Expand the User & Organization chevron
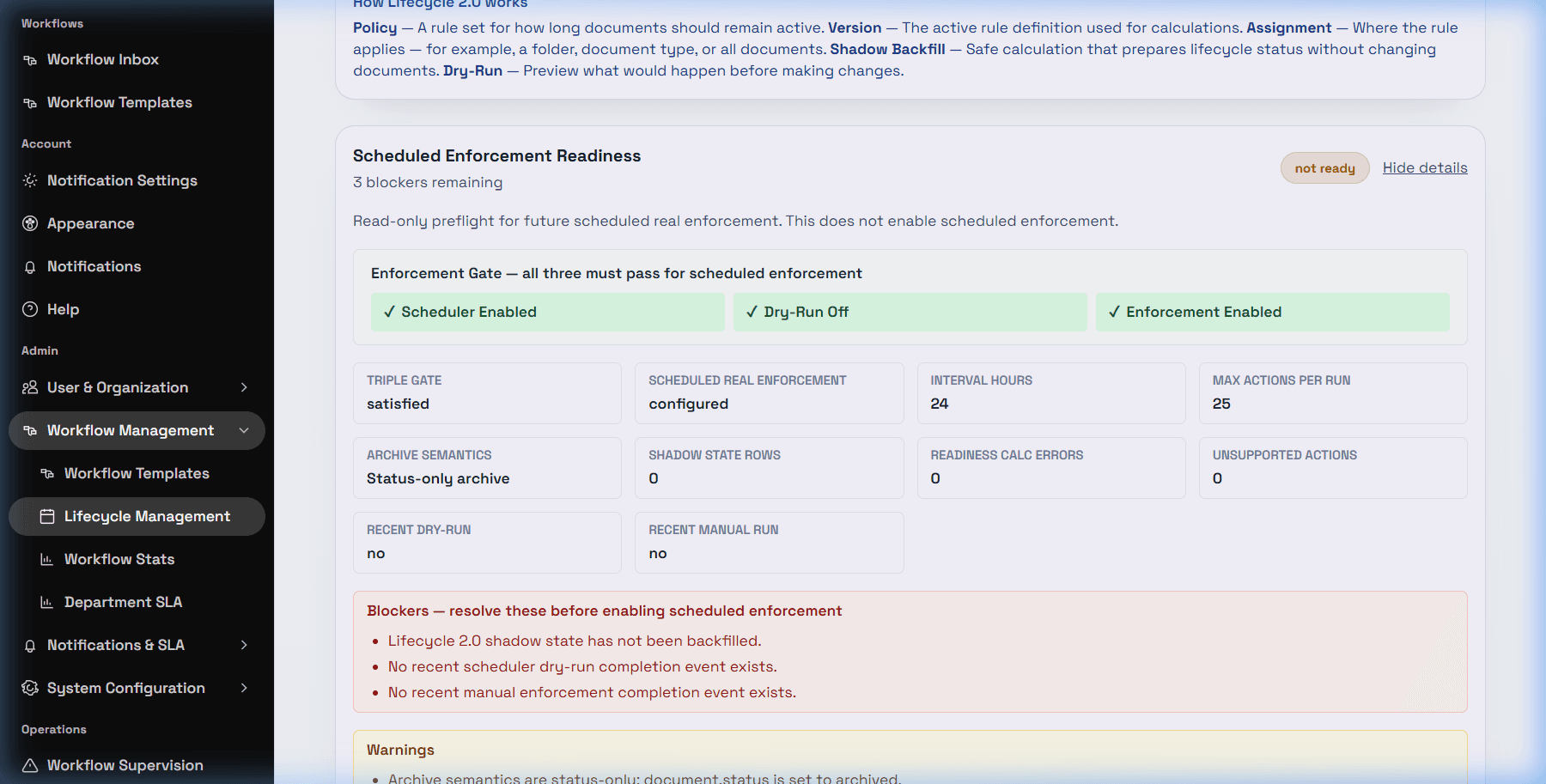Image resolution: width=1546 pixels, height=784 pixels. [244, 387]
